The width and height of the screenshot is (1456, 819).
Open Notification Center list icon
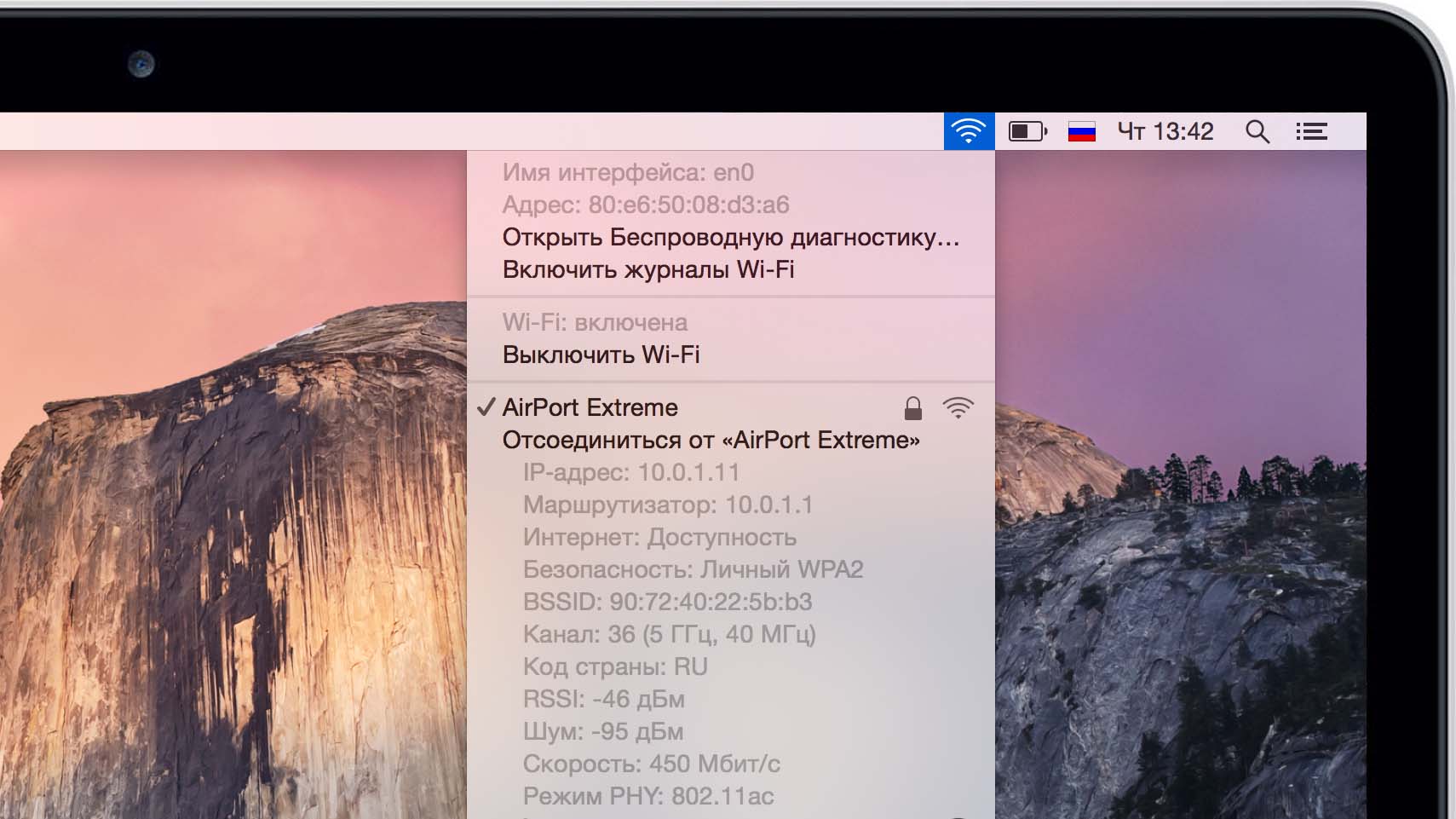point(1312,131)
